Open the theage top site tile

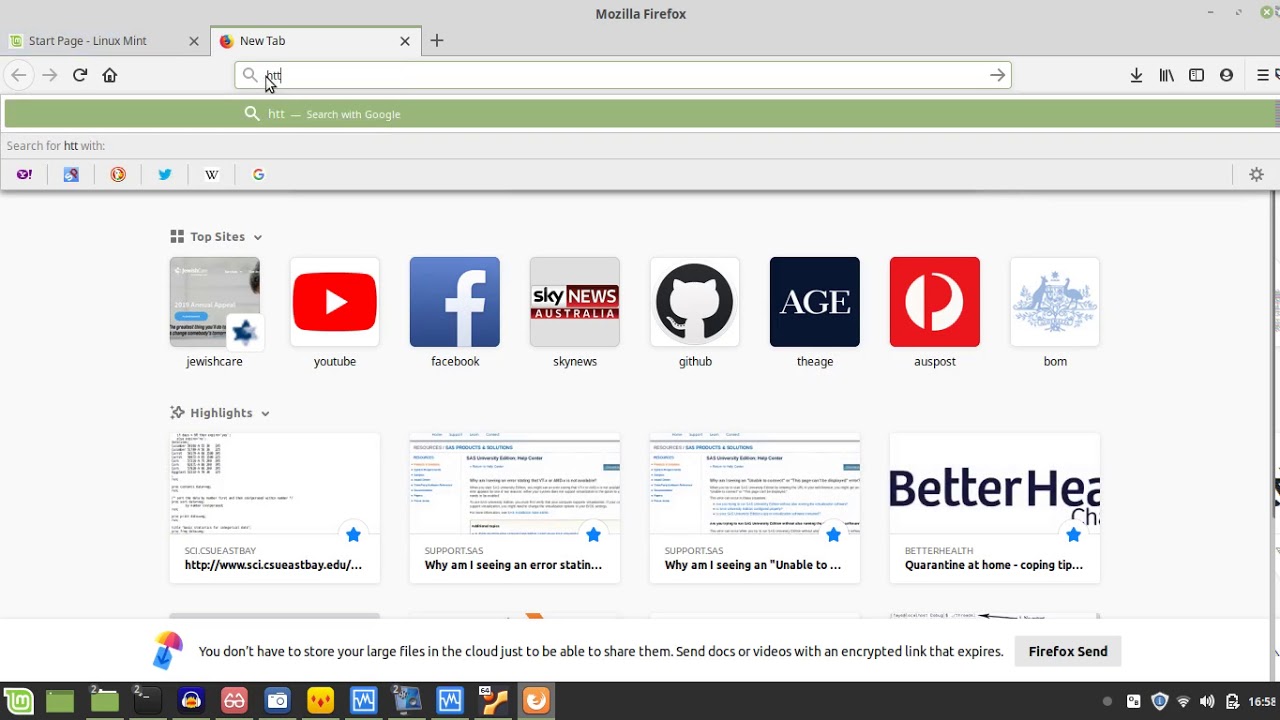tap(815, 313)
